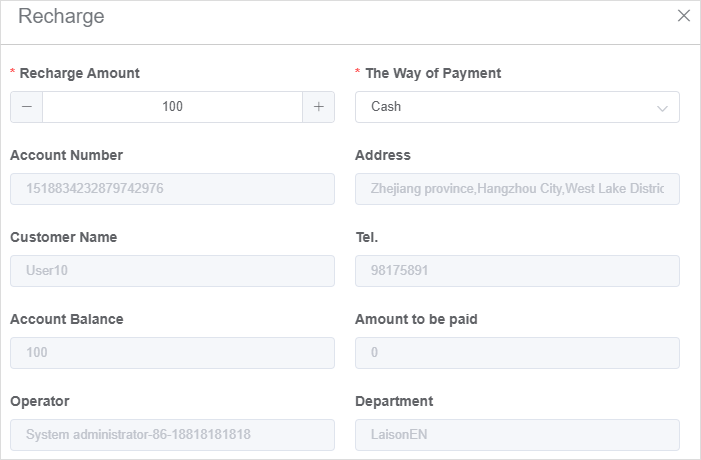The height and width of the screenshot is (460, 701).
Task: Click the Recharge Amount label
Action: (80, 73)
